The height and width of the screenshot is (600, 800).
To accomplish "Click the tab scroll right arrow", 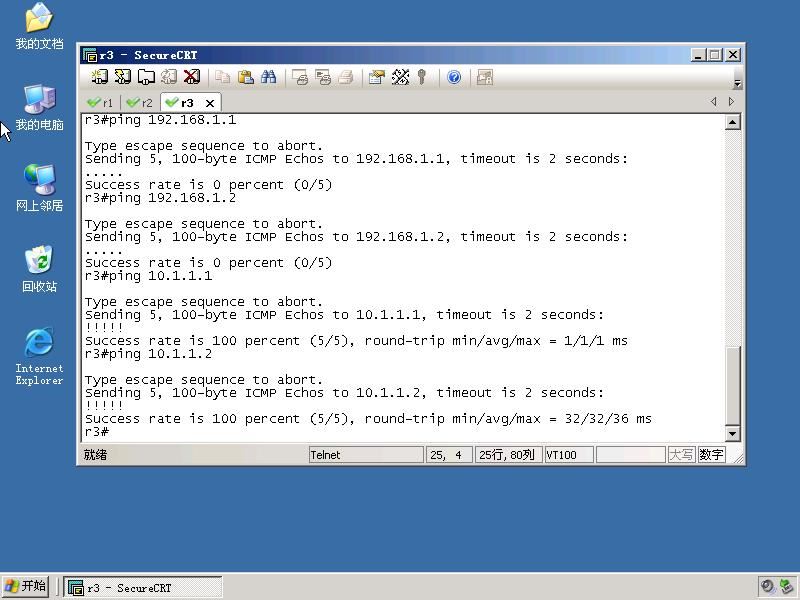I will pos(731,102).
